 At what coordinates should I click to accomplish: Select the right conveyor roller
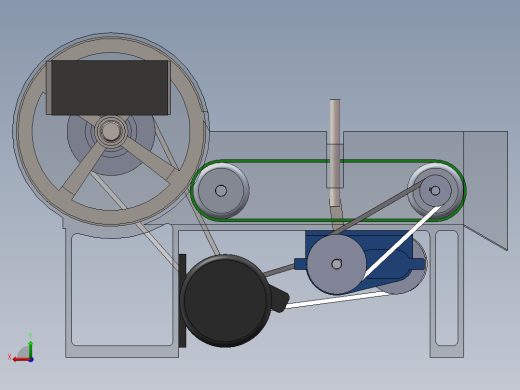435,191
